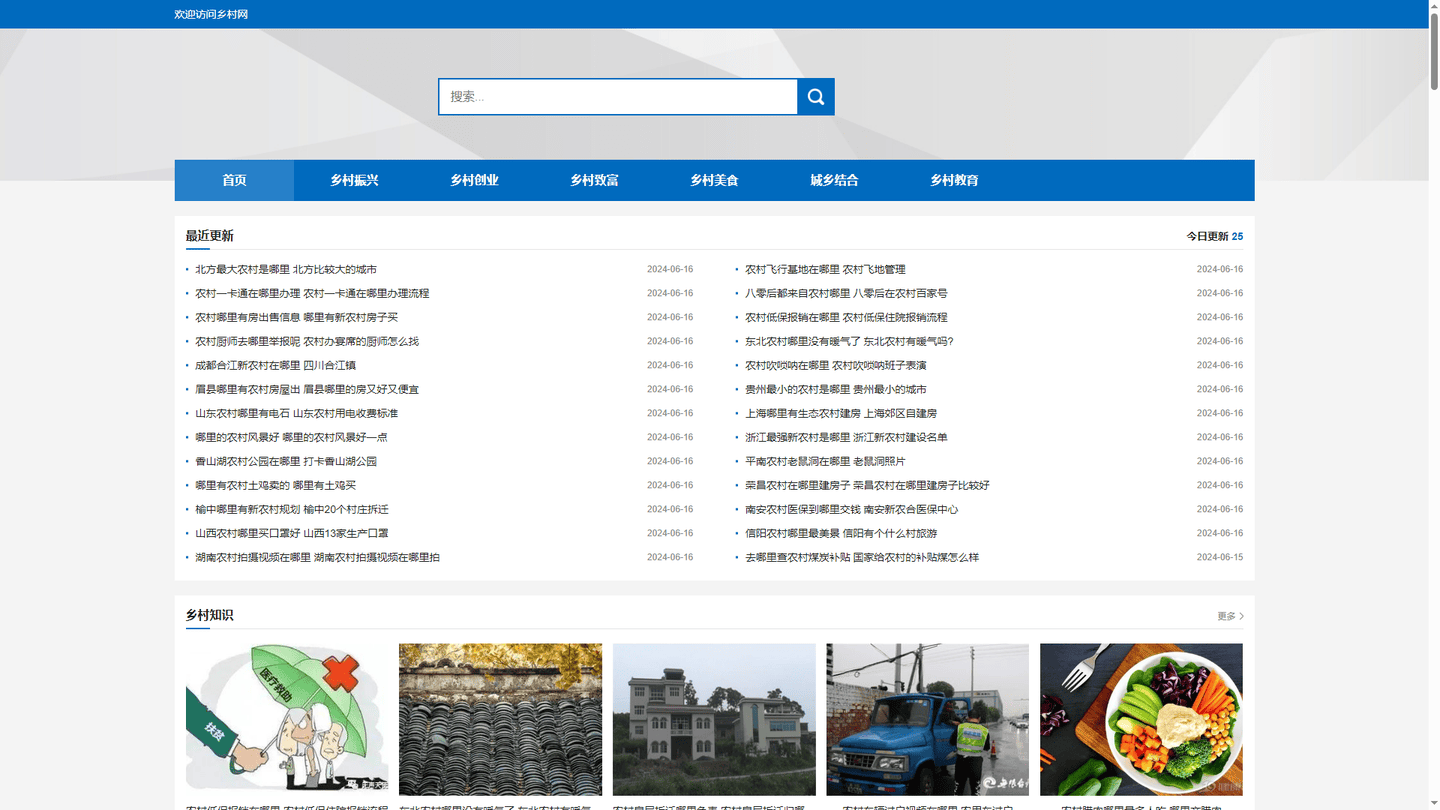Open 农村飞行基地在哪里 article
Viewport: 1440px width, 810px height.
coord(825,269)
